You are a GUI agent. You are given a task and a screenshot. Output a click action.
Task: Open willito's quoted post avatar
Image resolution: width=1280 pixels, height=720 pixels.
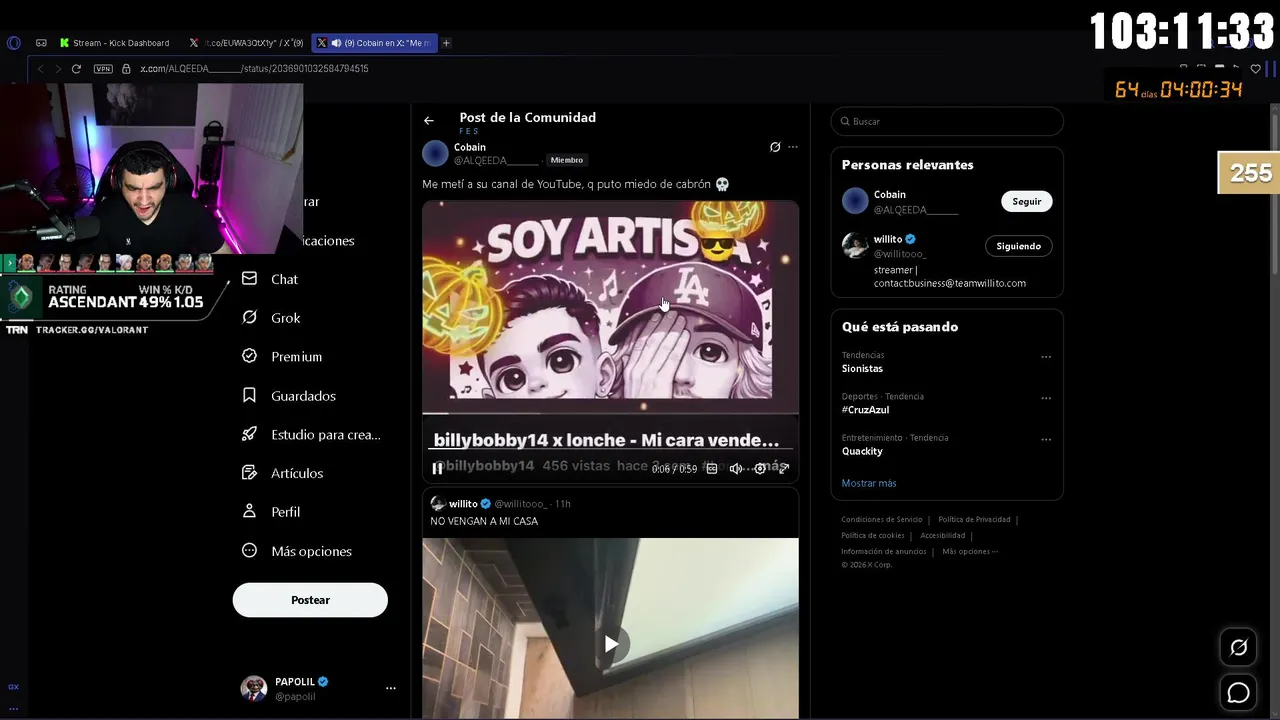pos(438,504)
